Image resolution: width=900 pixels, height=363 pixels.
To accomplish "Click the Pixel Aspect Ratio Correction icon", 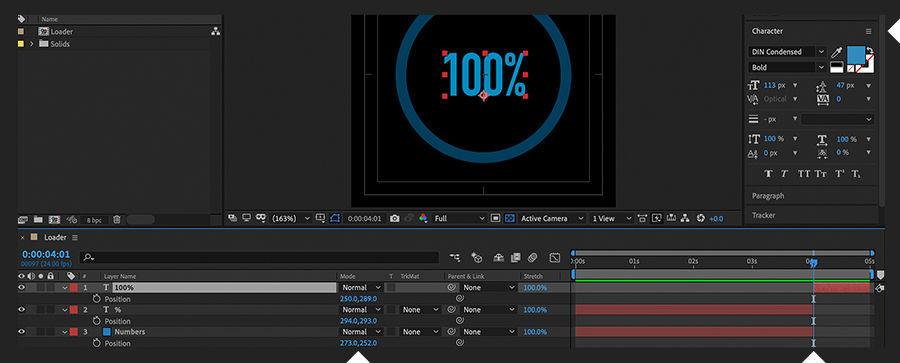I will point(642,218).
